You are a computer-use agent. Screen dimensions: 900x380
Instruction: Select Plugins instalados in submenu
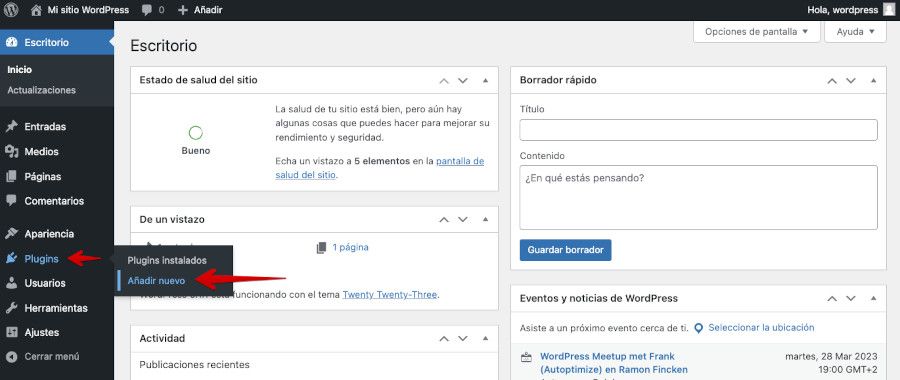pyautogui.click(x=167, y=261)
